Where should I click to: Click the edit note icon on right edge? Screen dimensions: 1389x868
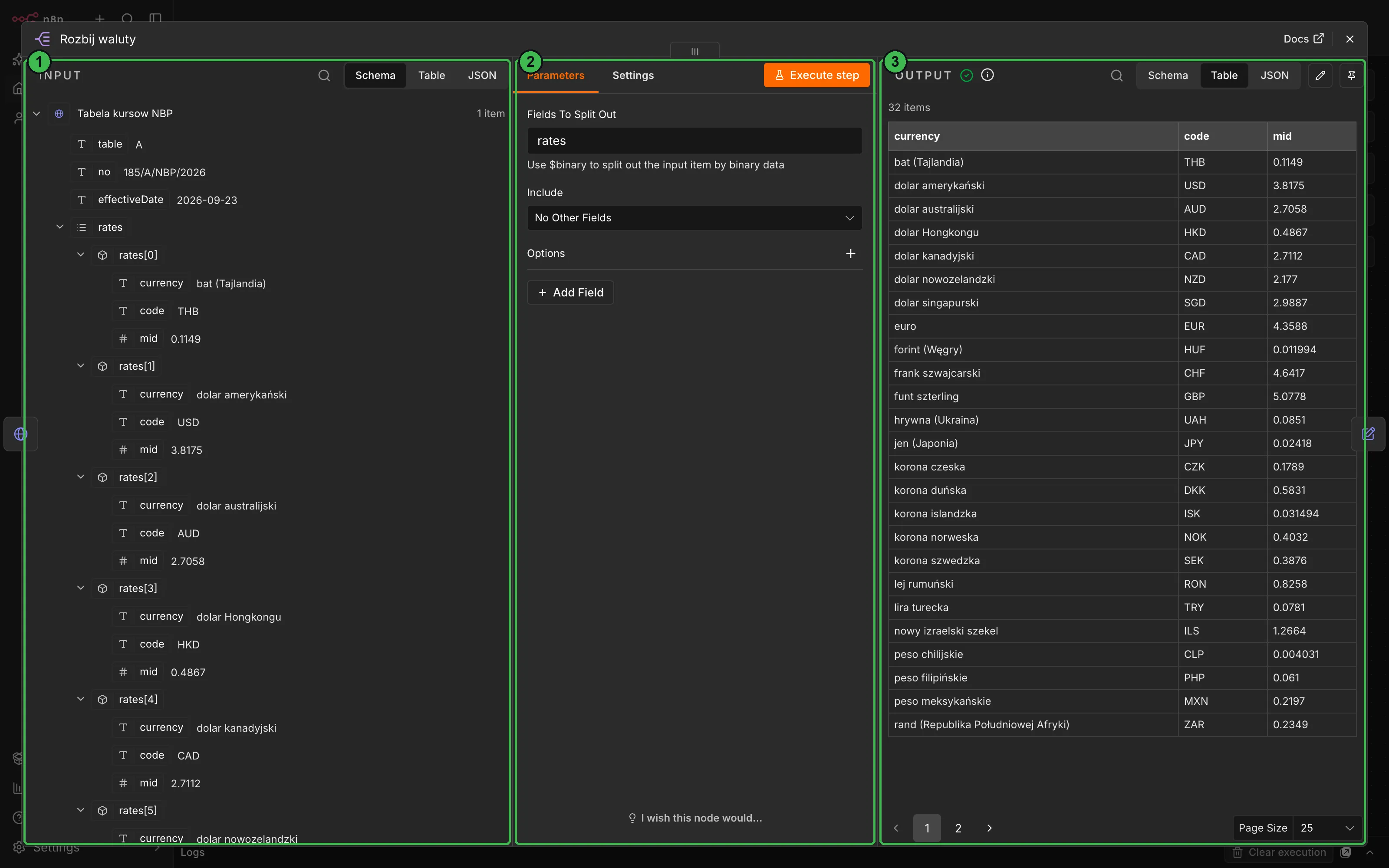point(1368,434)
